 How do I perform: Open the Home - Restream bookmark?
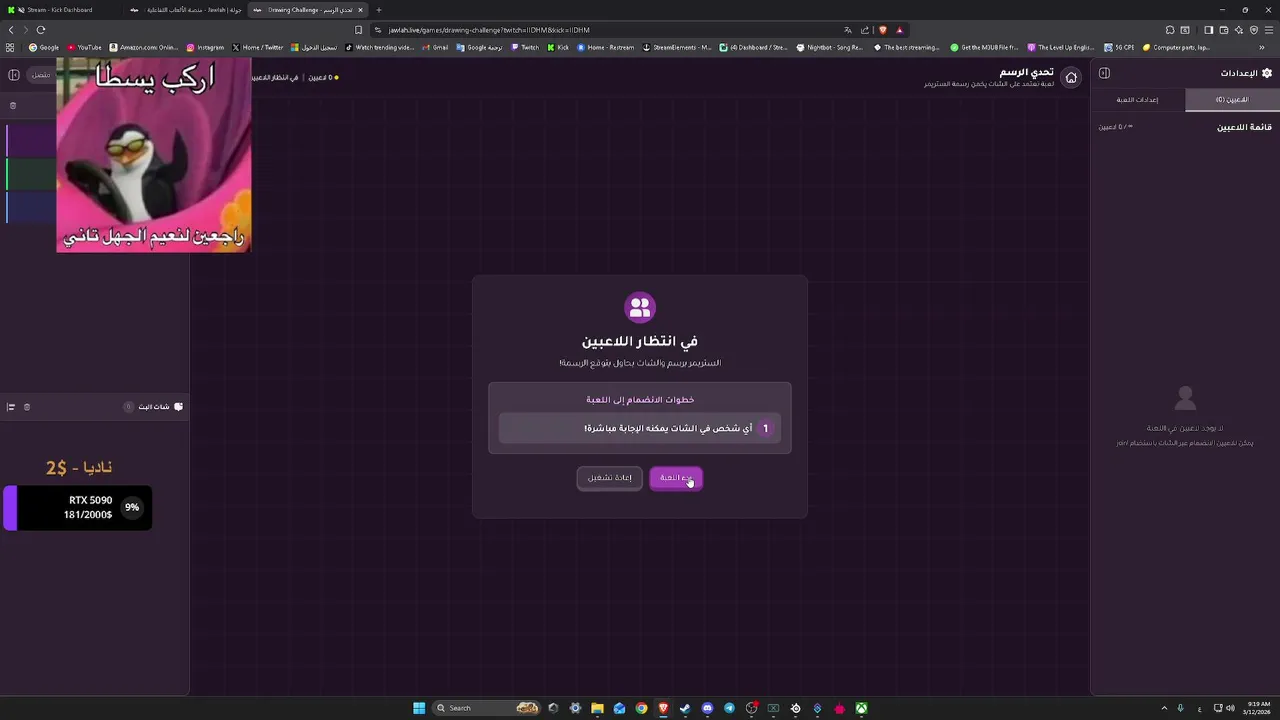coord(605,47)
